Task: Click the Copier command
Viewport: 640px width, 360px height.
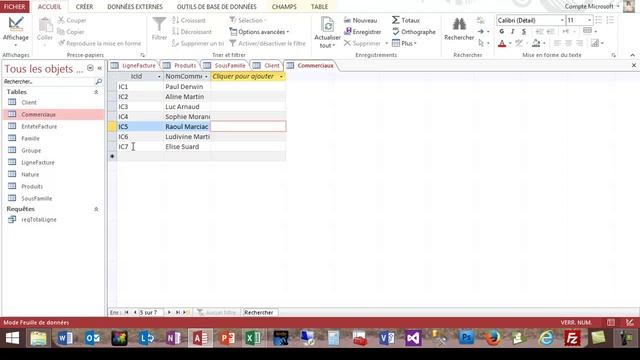Action: [71, 31]
